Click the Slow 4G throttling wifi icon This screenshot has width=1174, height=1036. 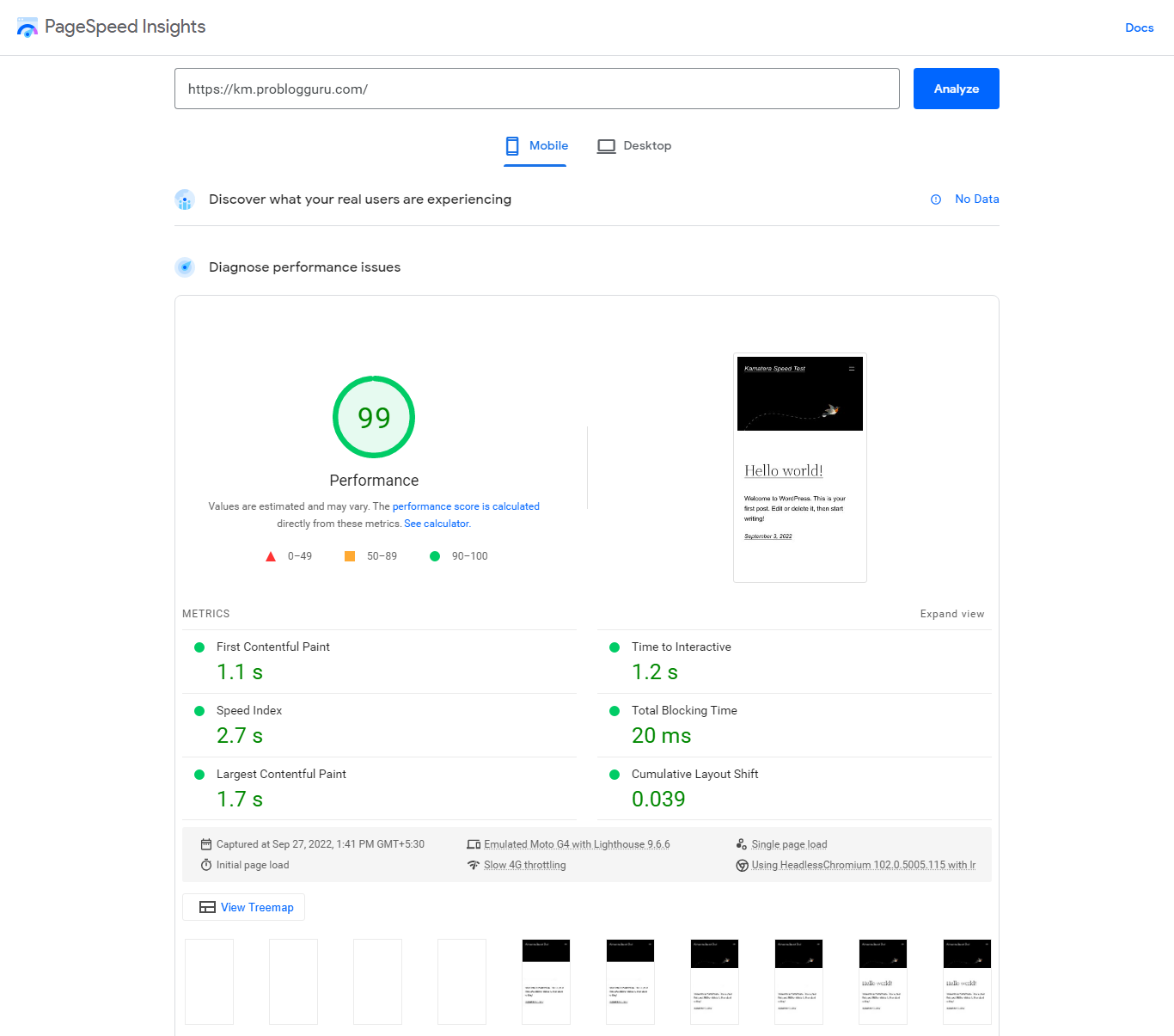pyautogui.click(x=474, y=865)
